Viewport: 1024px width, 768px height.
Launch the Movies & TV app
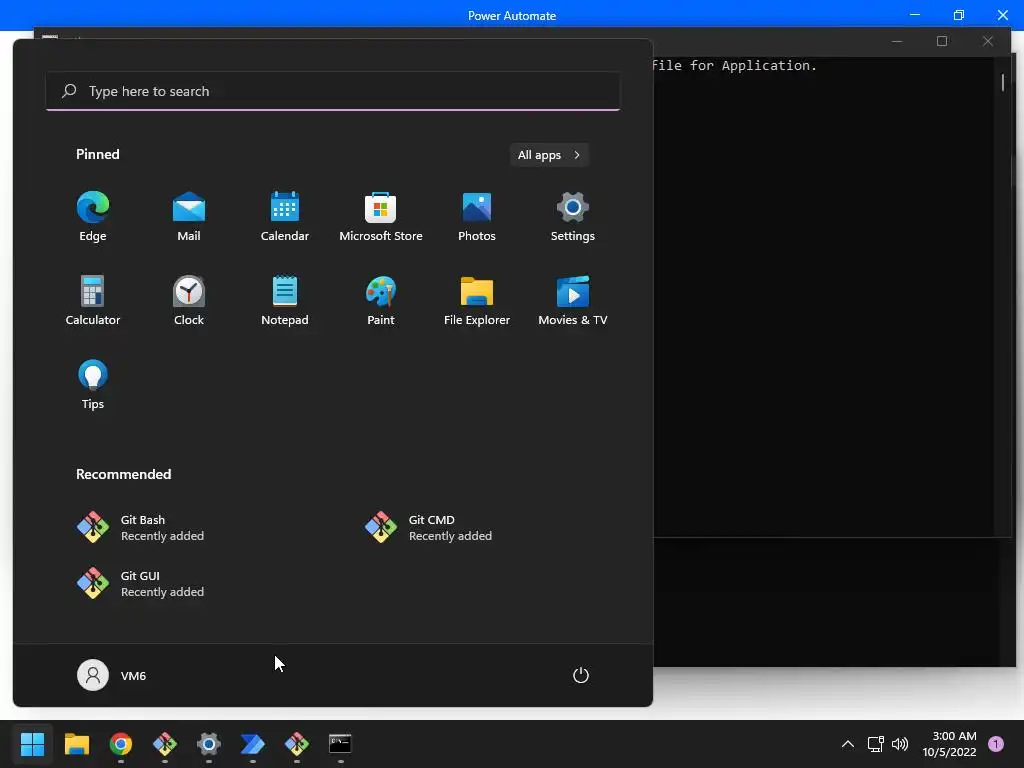[x=573, y=300]
